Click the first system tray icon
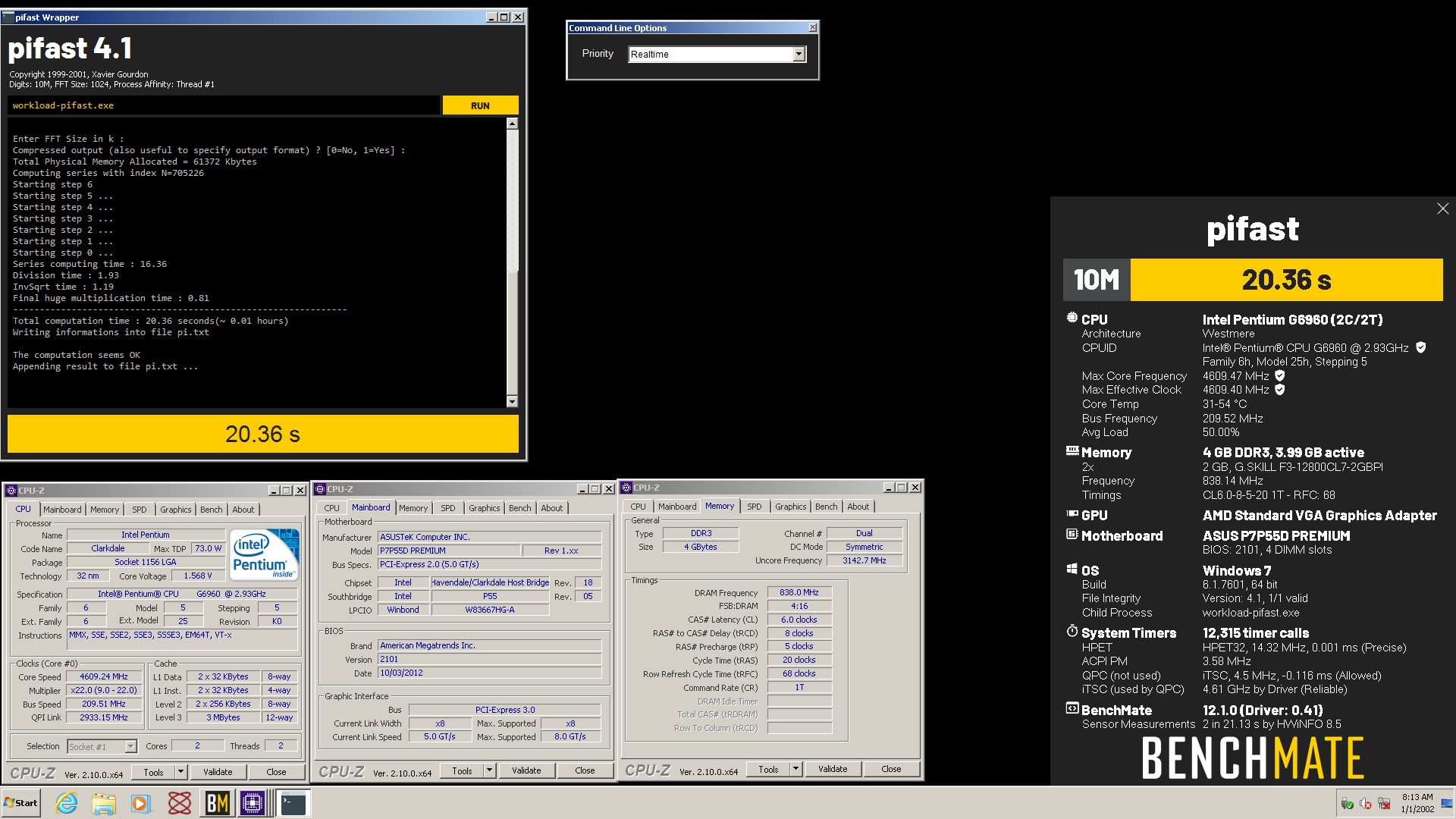The height and width of the screenshot is (819, 1456). (x=1348, y=804)
